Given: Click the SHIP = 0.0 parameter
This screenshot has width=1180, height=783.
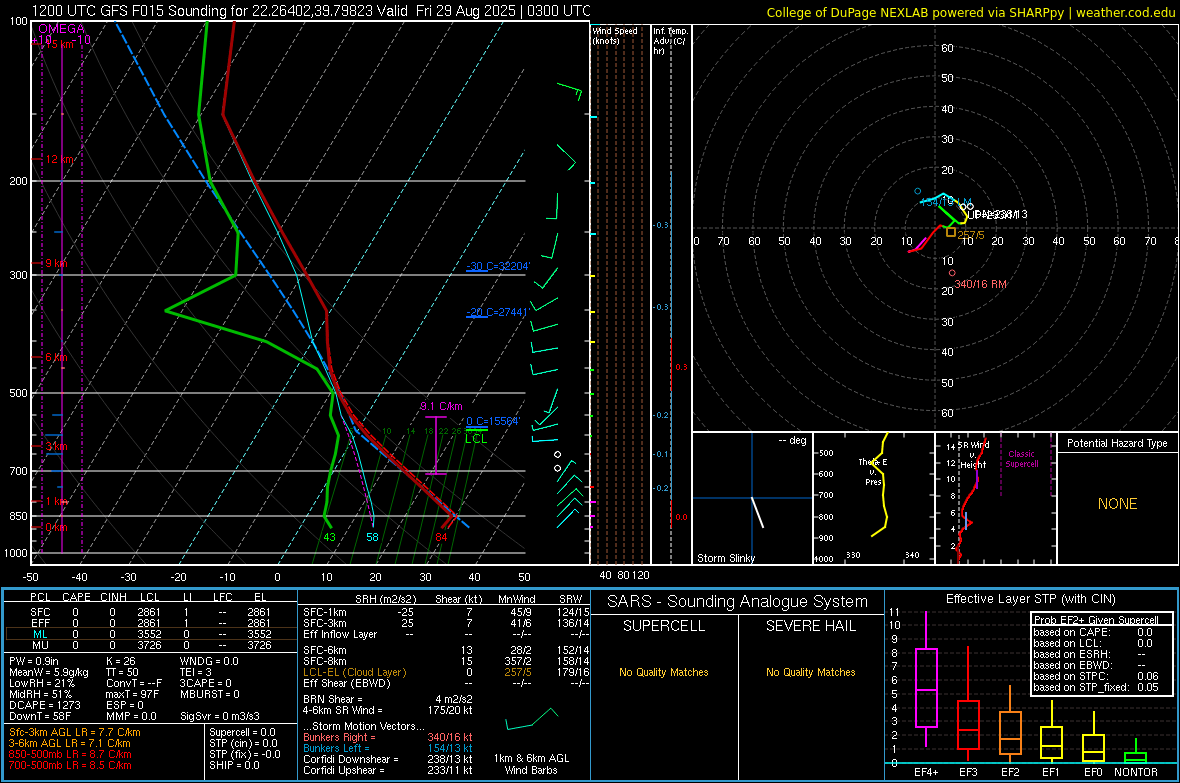Looking at the screenshot, I should pos(234,765).
